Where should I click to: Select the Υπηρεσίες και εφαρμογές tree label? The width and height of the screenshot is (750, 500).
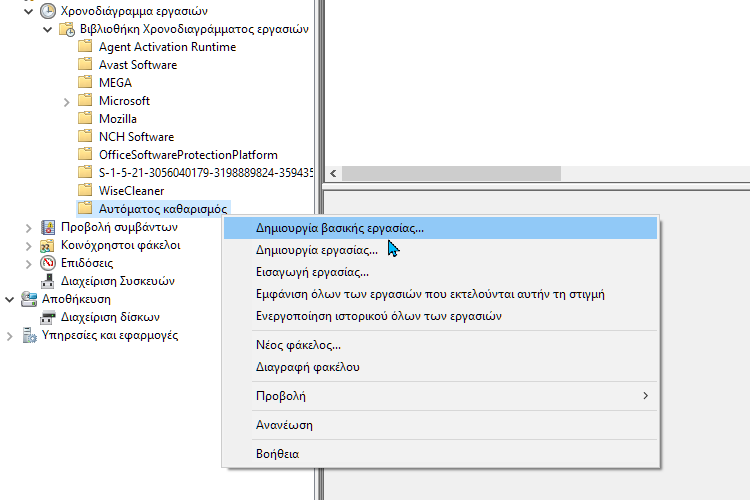coord(110,335)
